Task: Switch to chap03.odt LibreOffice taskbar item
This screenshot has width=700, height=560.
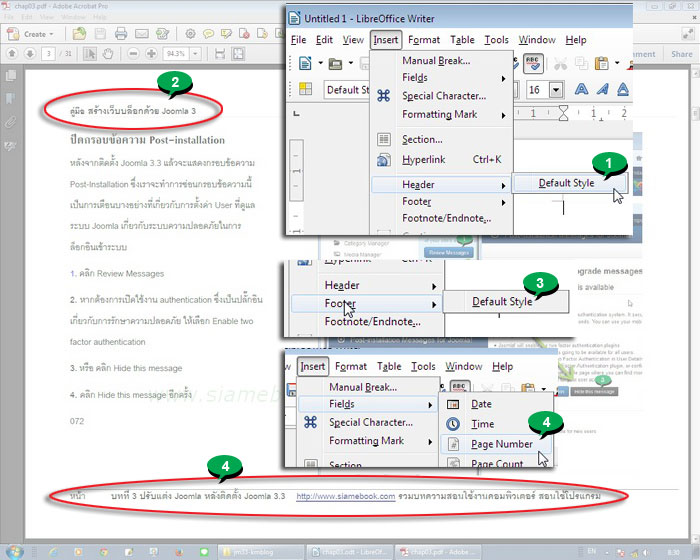Action: tap(349, 552)
